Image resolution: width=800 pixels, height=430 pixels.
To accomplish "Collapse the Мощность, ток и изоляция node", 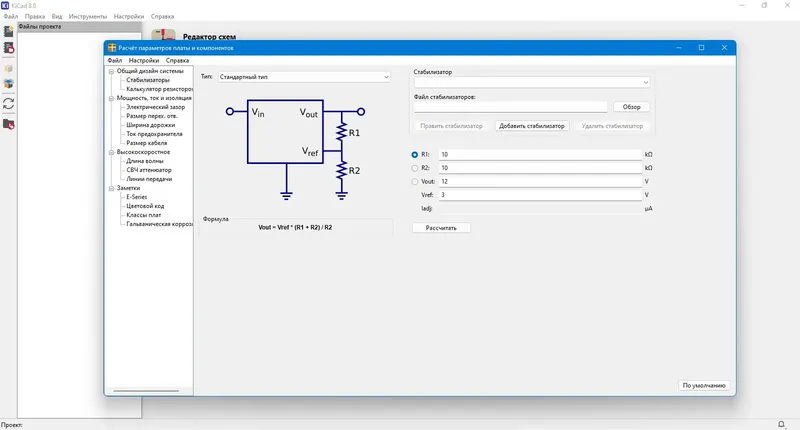I will coord(111,98).
